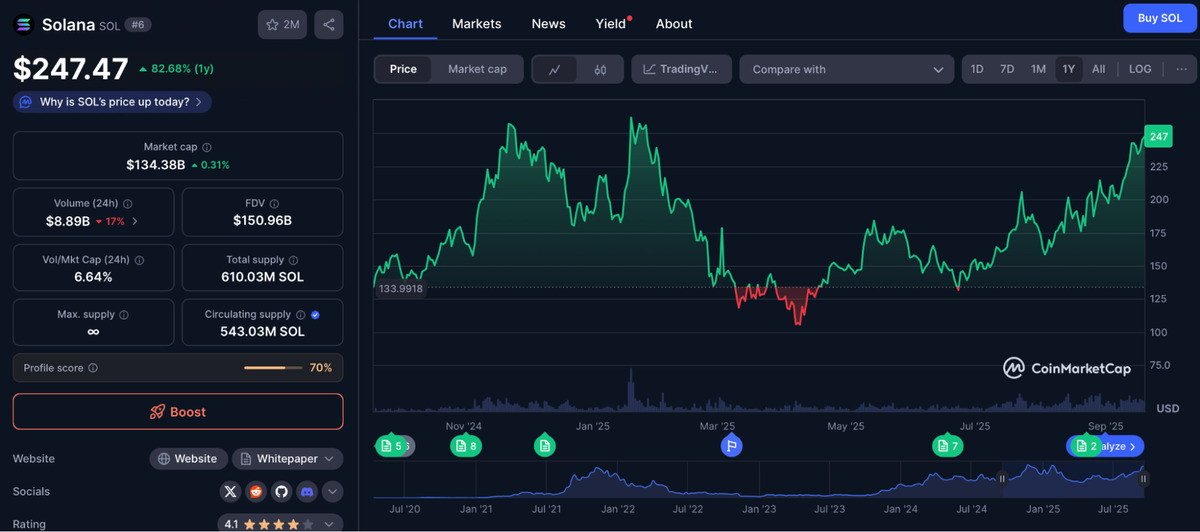Open the info icon beside Volume (24h)
The height and width of the screenshot is (532, 1200).
127,203
